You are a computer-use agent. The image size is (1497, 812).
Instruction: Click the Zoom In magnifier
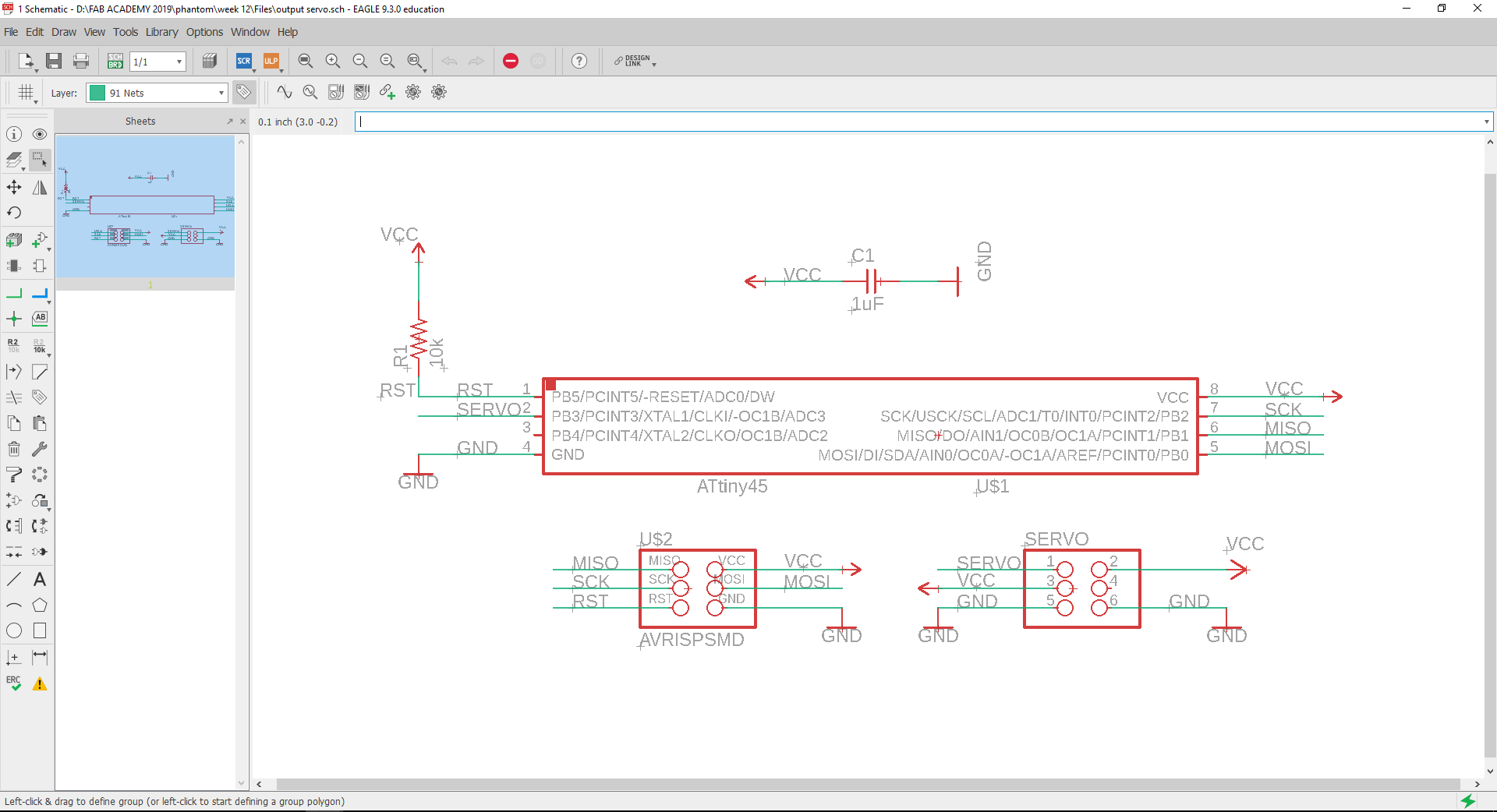click(x=333, y=61)
